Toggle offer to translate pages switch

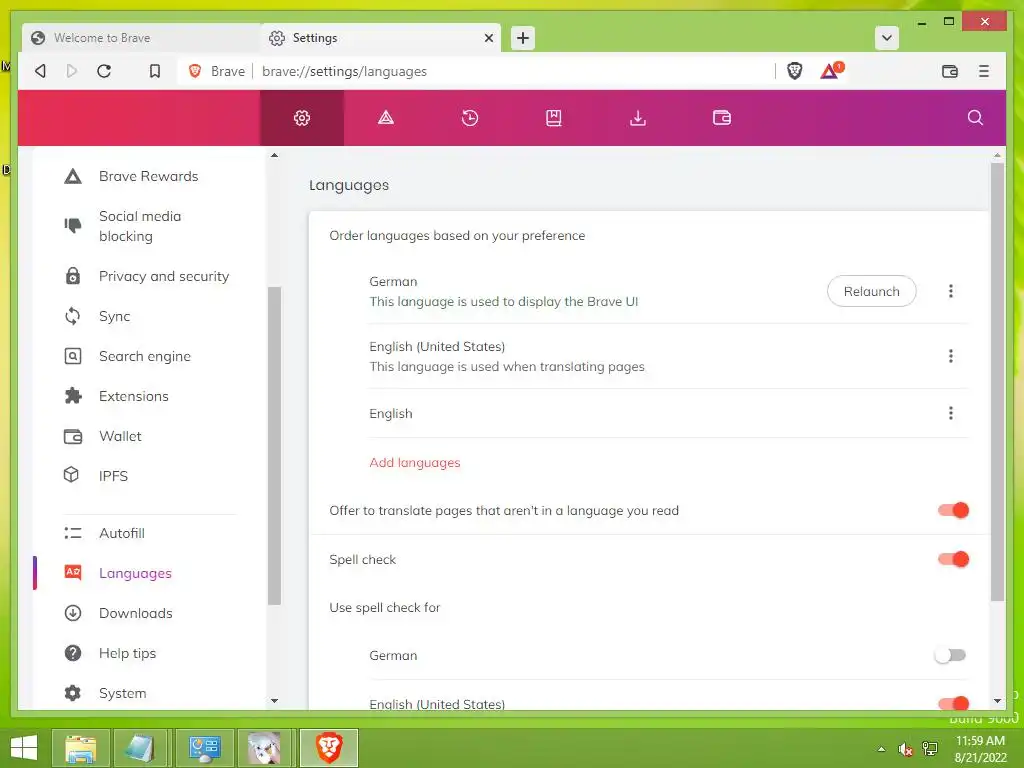(953, 511)
